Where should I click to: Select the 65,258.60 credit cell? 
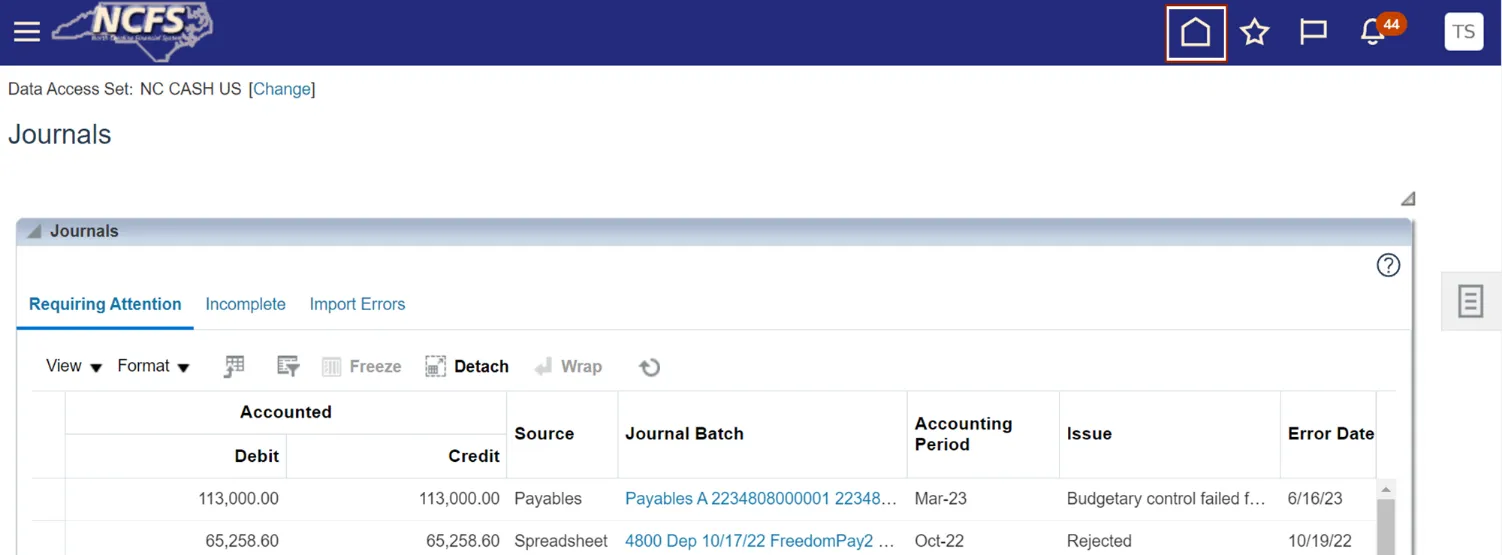463,541
